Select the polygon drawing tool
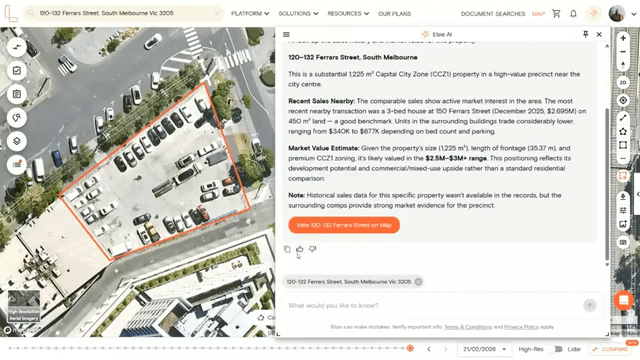This screenshot has width=640, height=360. 623,131
